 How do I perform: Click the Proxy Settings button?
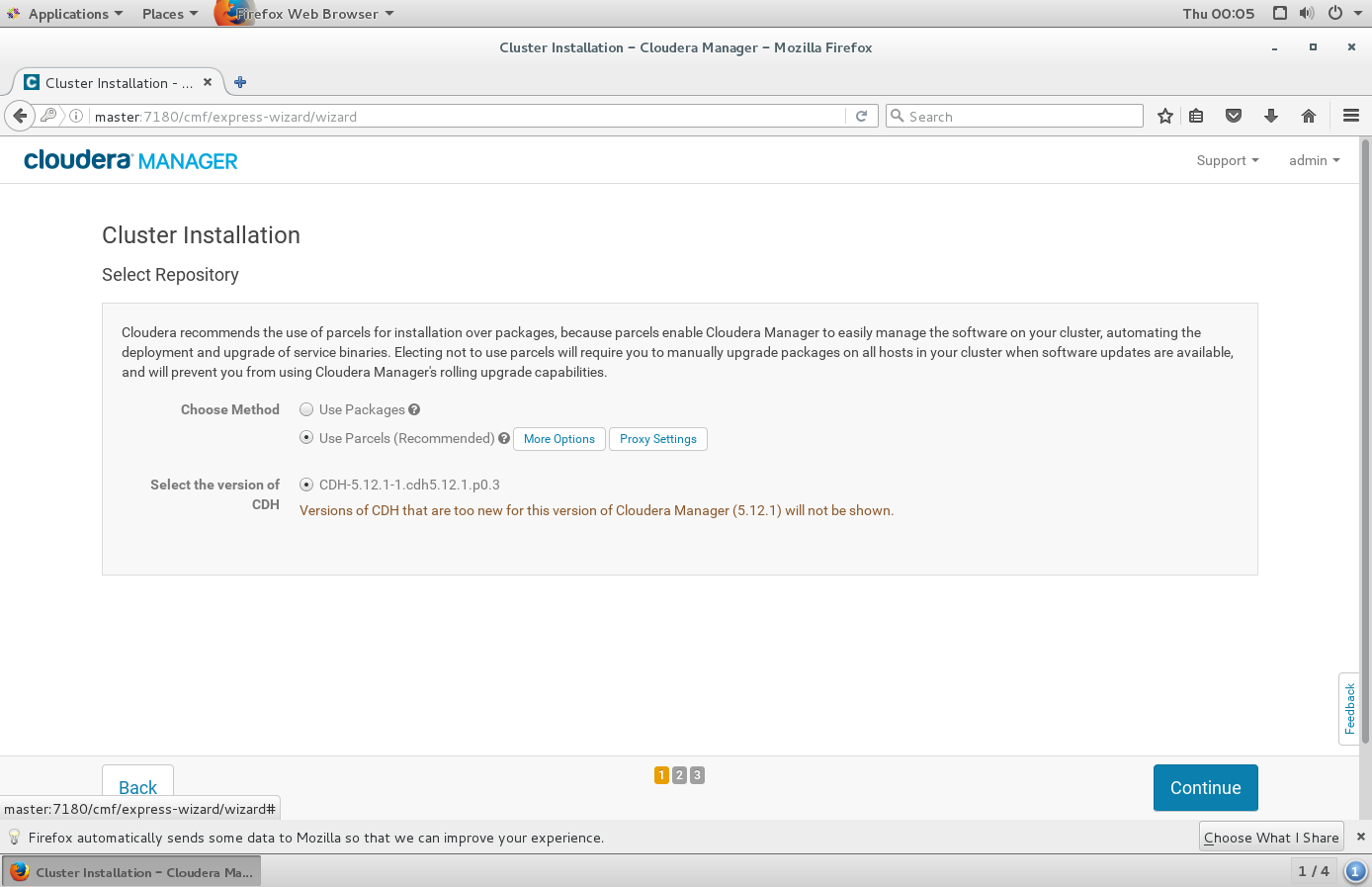658,439
